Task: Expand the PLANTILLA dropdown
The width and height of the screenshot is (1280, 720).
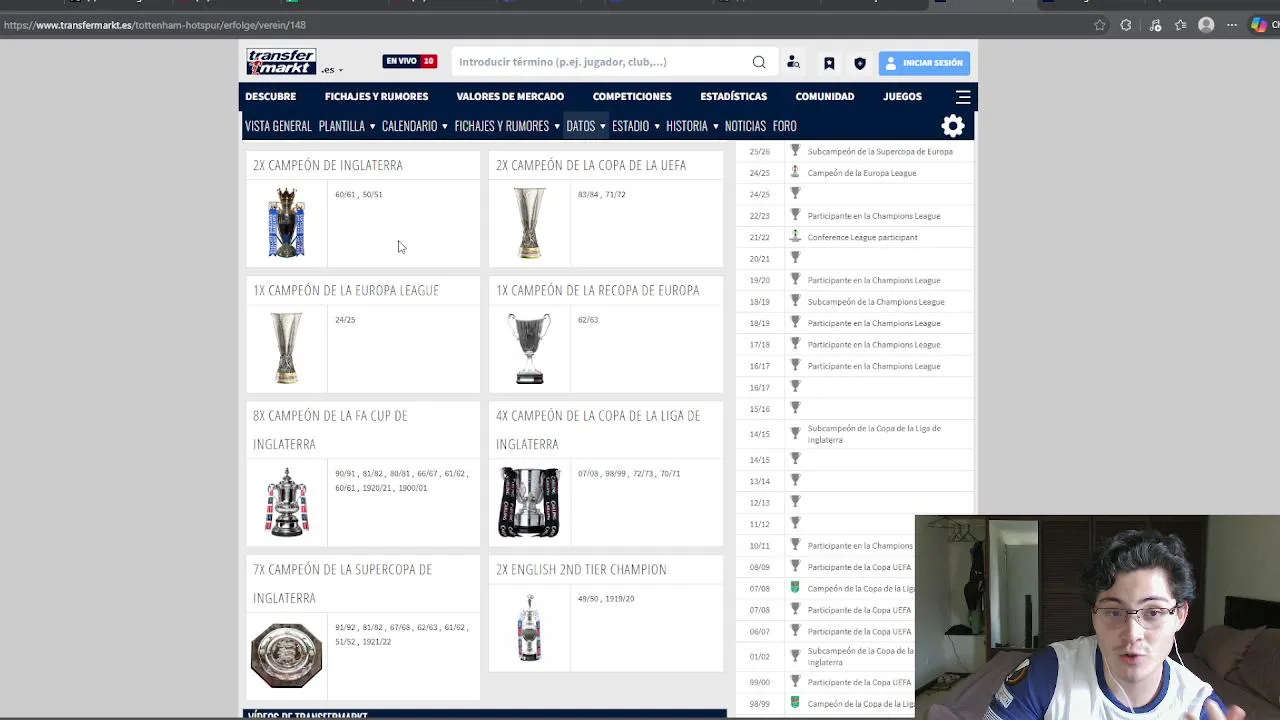Action: (346, 126)
